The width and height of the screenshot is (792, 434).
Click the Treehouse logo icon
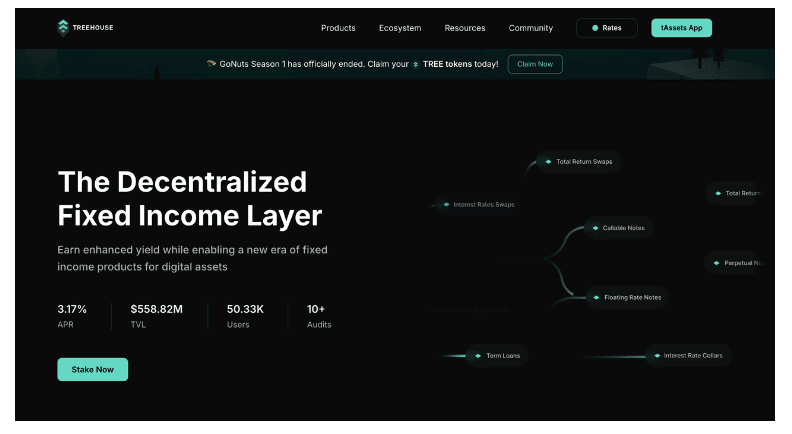(x=63, y=28)
